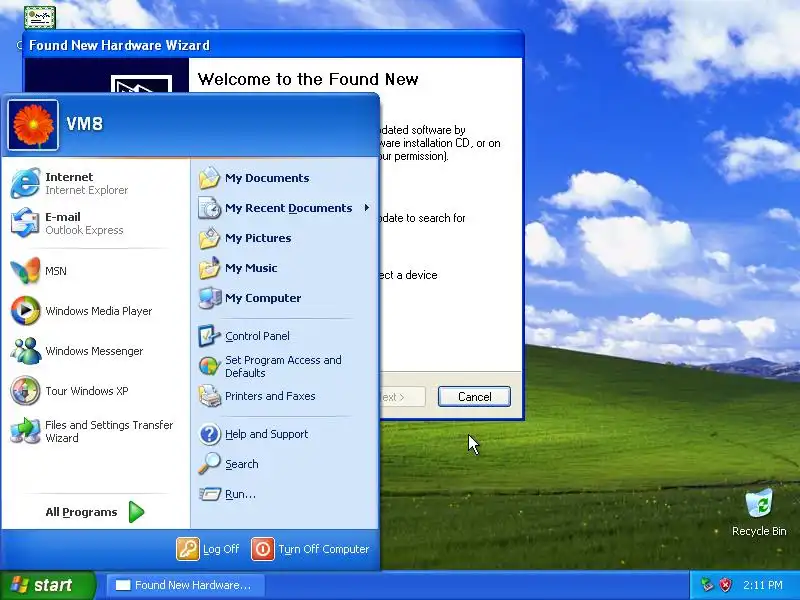Click the desktop icon above wizard window
This screenshot has height=600, width=800.
40,17
